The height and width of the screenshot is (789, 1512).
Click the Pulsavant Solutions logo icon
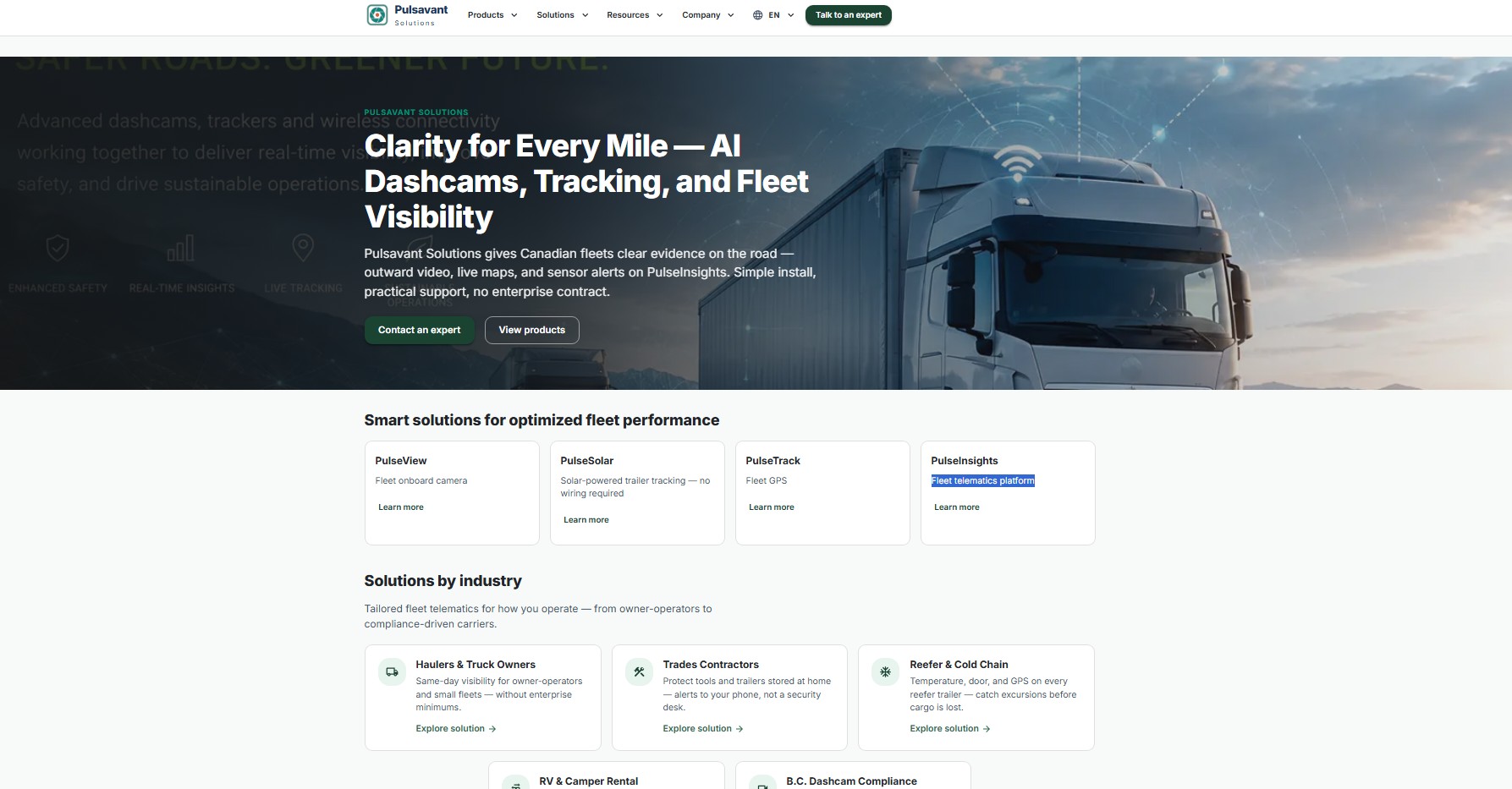coord(377,15)
